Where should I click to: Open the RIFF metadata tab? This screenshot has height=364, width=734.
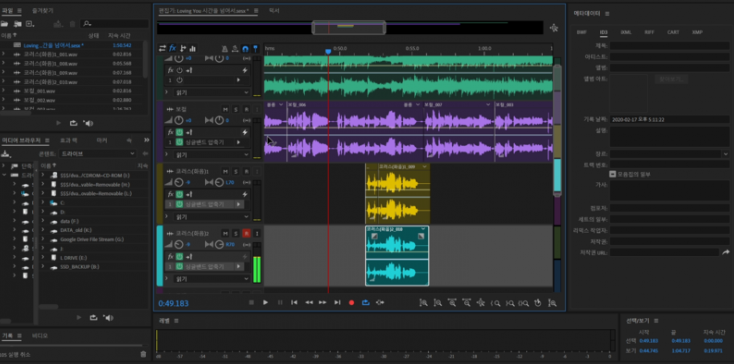click(649, 32)
